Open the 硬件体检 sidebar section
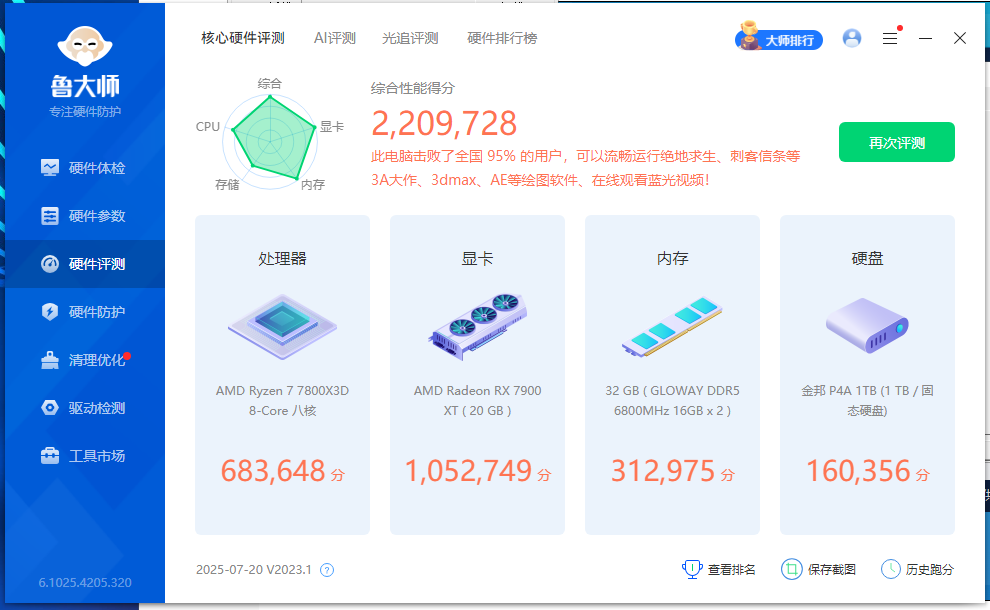990x610 pixels. (x=85, y=168)
